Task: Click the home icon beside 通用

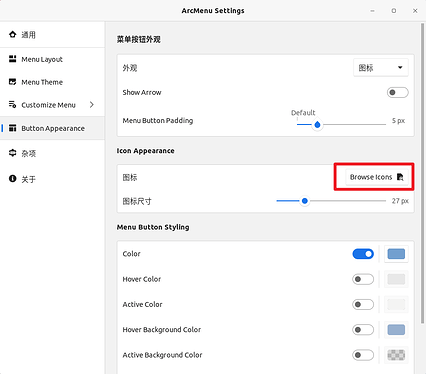Action: click(12, 34)
